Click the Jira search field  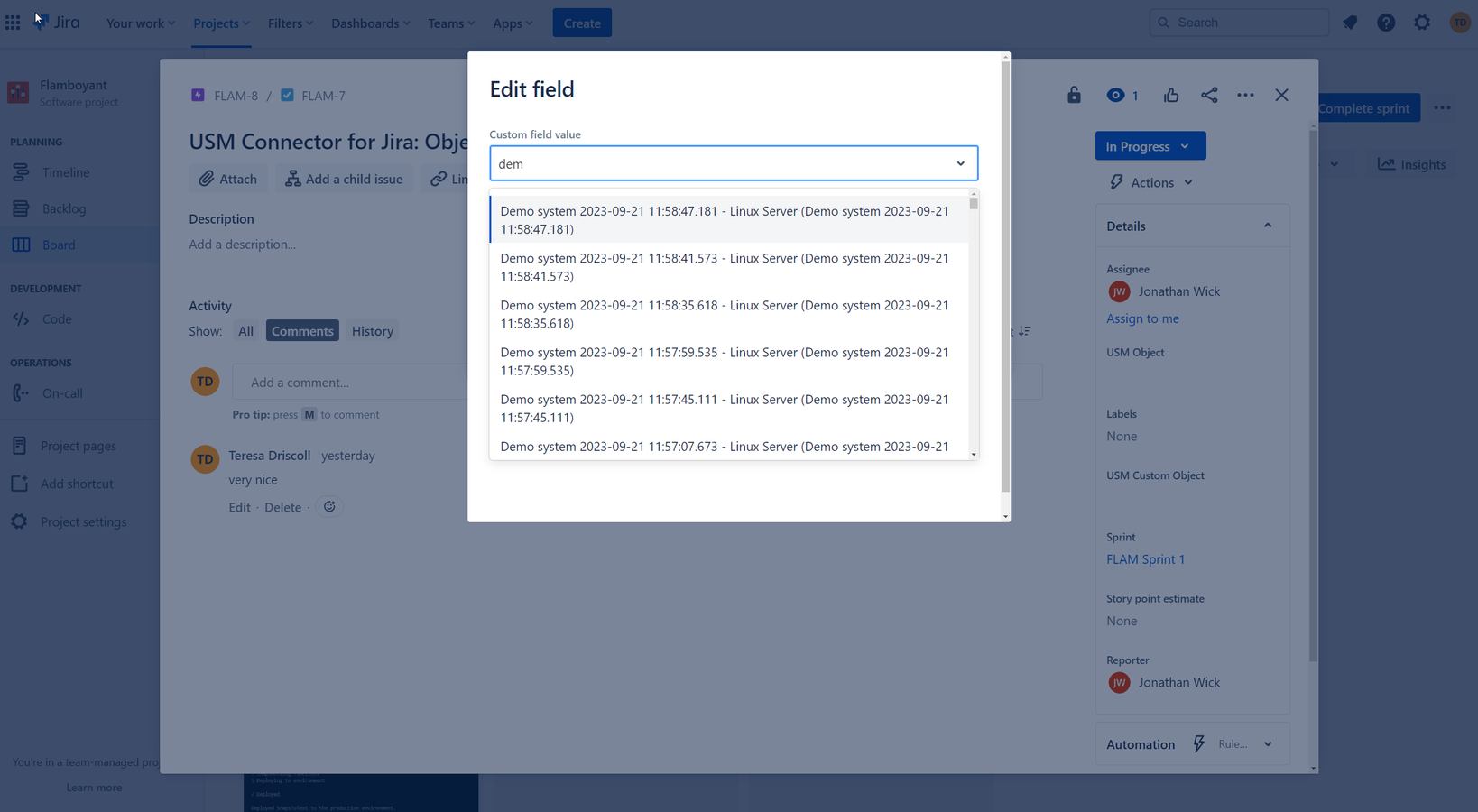tap(1239, 23)
